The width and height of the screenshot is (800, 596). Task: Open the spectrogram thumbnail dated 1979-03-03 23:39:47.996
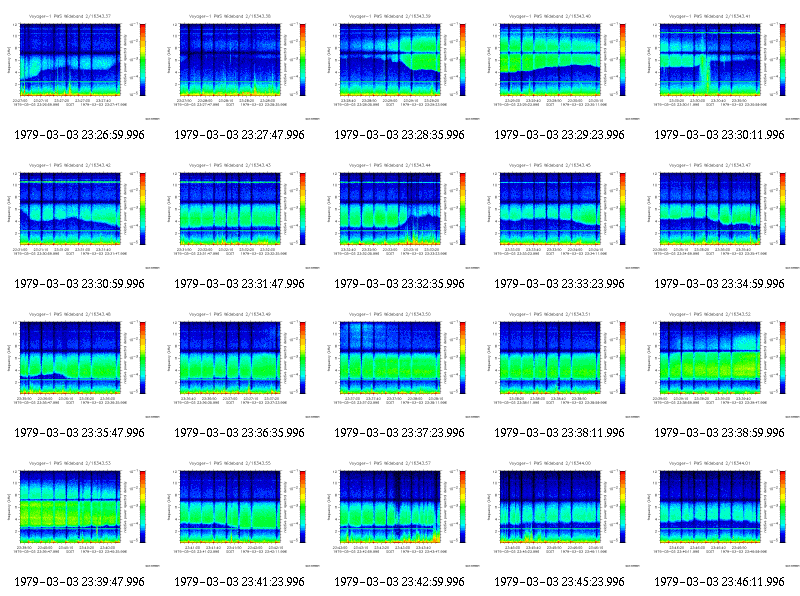pyautogui.click(x=80, y=513)
